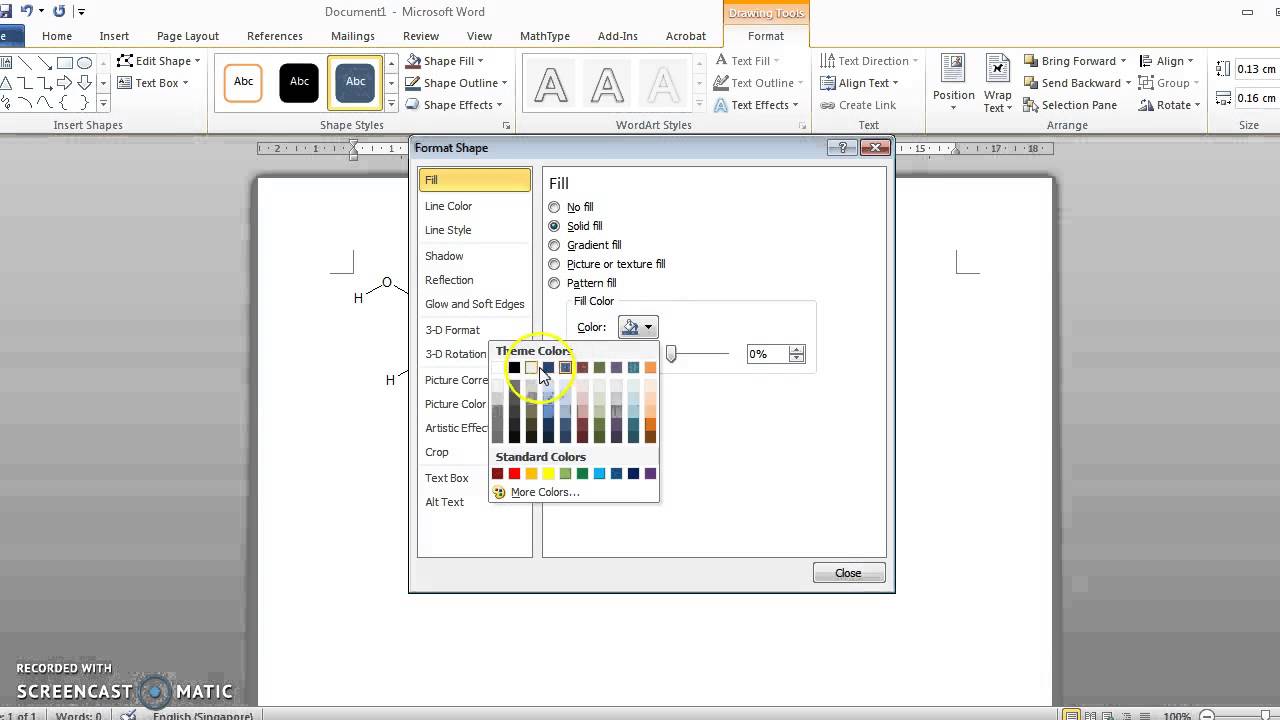1280x720 pixels.
Task: Click More Colors in the color picker
Action: tap(544, 492)
